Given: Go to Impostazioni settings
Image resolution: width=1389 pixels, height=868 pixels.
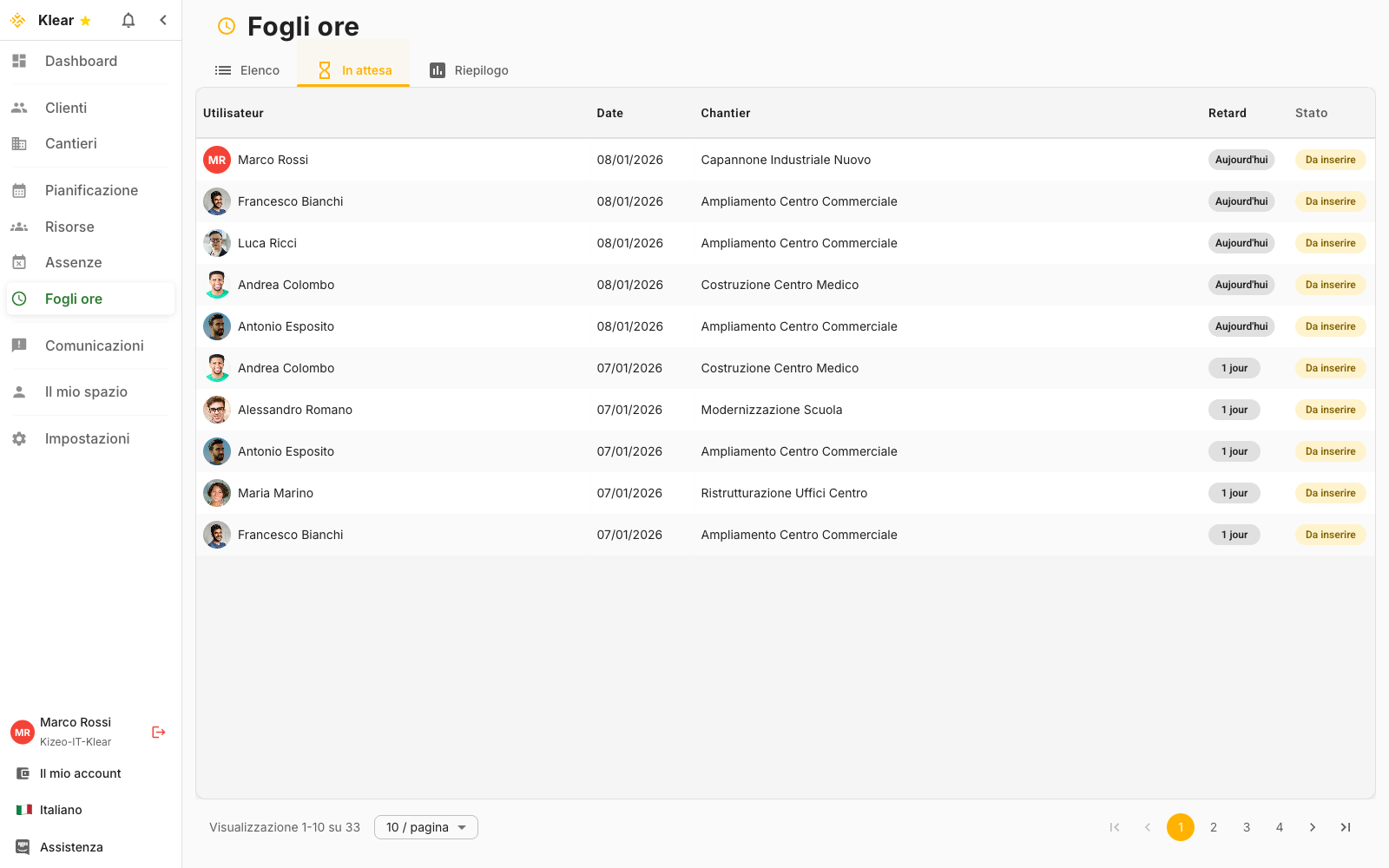Looking at the screenshot, I should tap(87, 438).
